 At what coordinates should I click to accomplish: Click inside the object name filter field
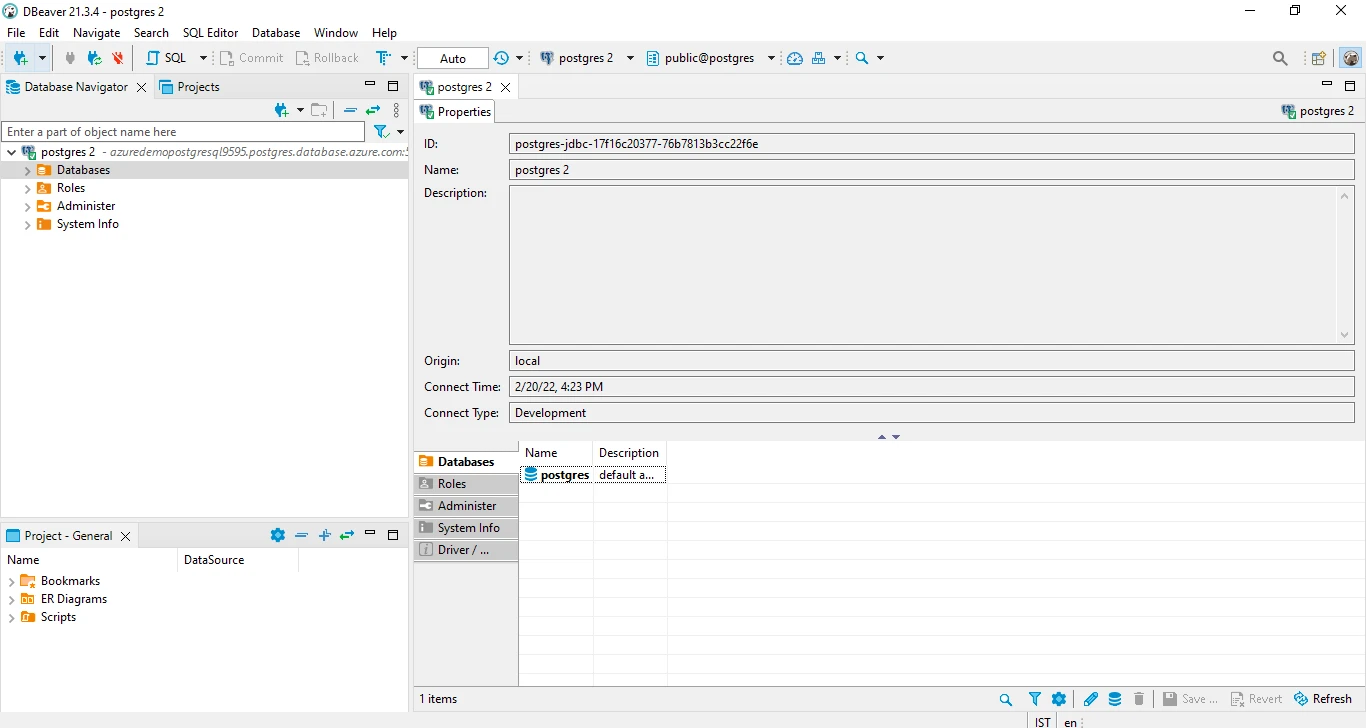tap(180, 131)
